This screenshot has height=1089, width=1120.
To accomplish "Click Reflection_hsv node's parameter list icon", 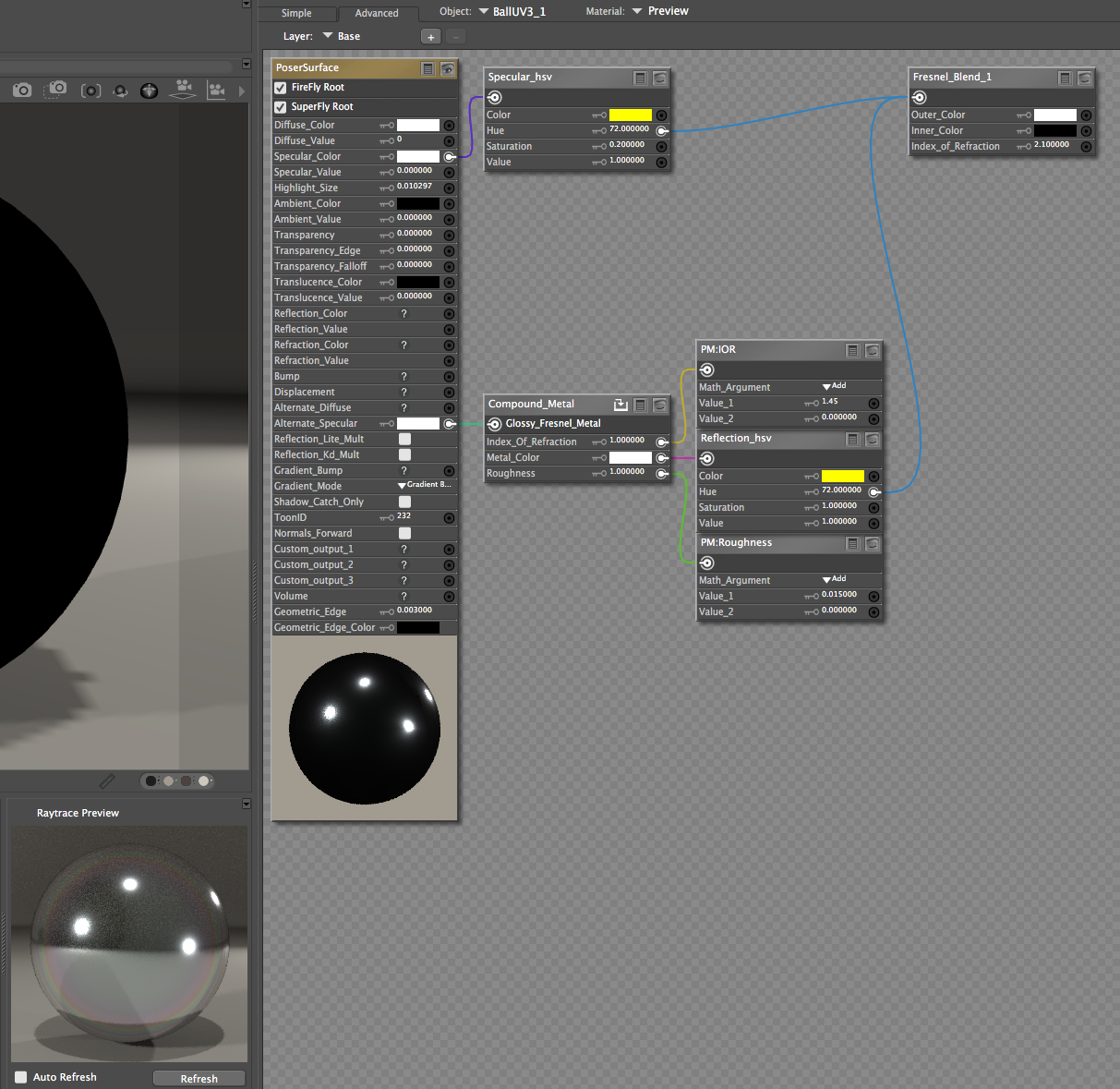I will click(x=852, y=439).
